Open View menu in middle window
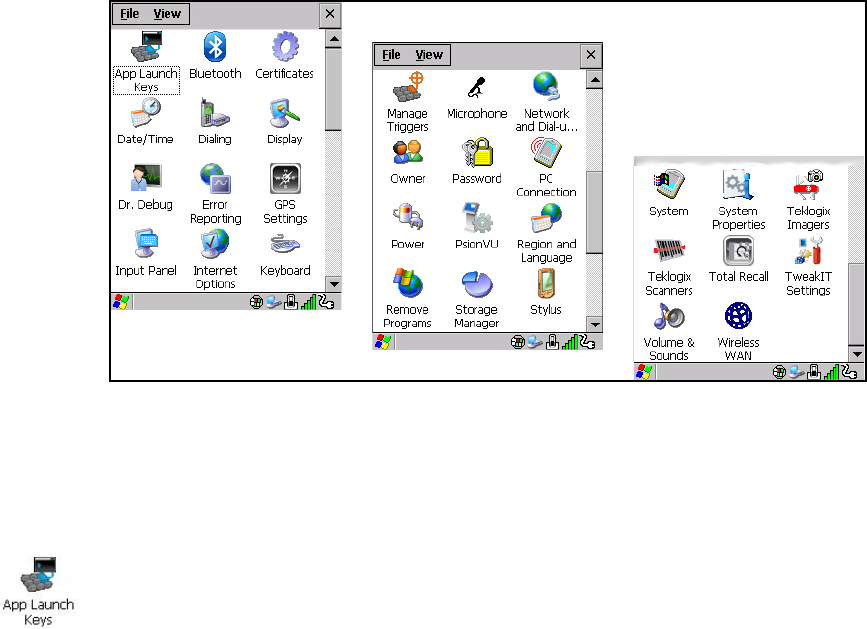 click(429, 55)
